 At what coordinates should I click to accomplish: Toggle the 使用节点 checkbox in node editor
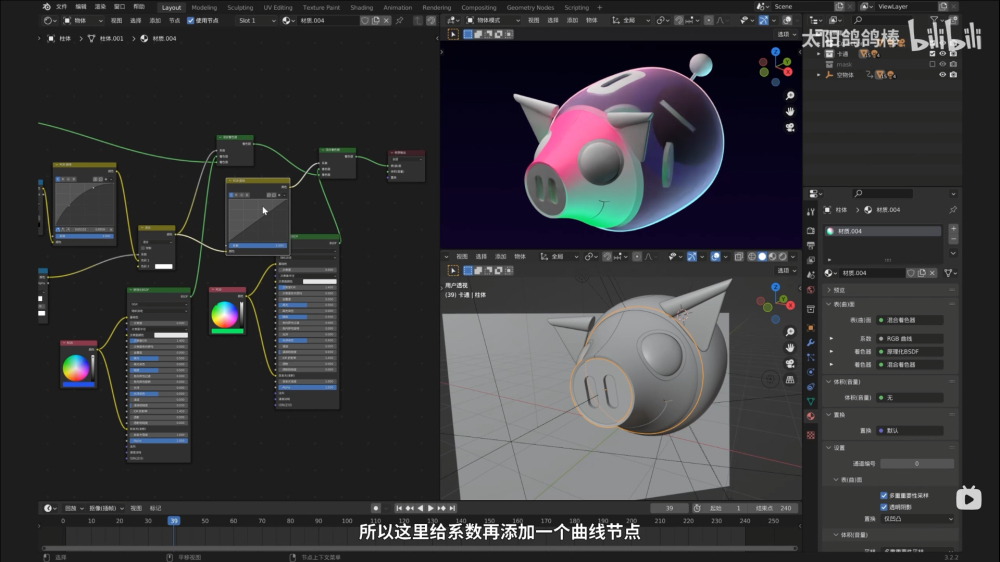tap(190, 20)
